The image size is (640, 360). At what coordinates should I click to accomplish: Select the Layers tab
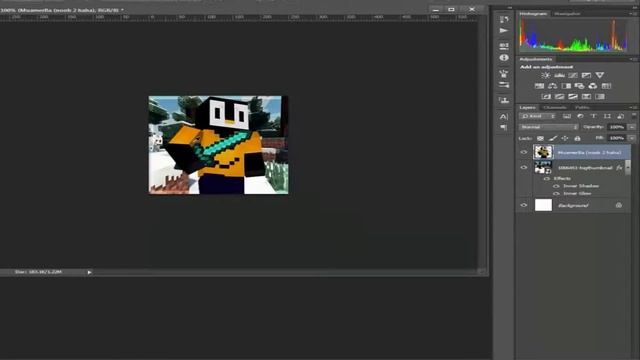[527, 107]
